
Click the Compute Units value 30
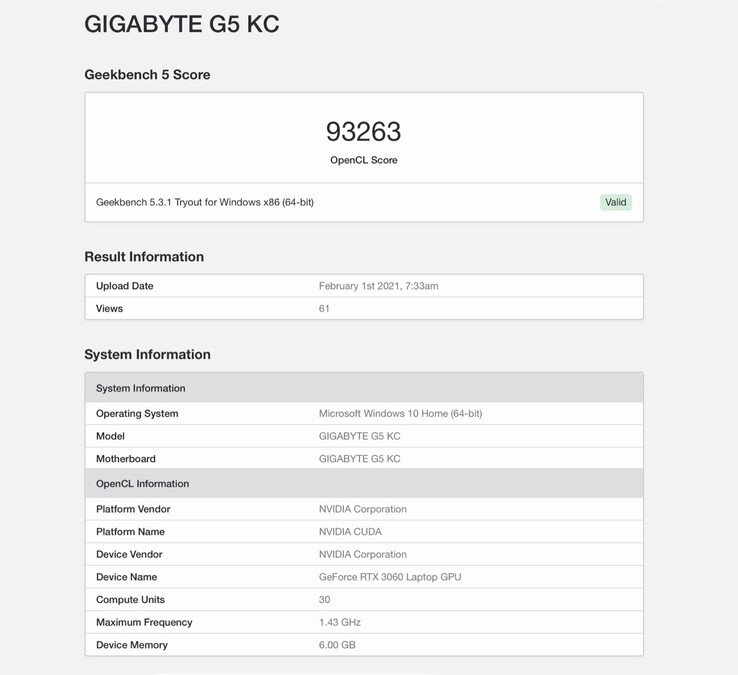(324, 600)
